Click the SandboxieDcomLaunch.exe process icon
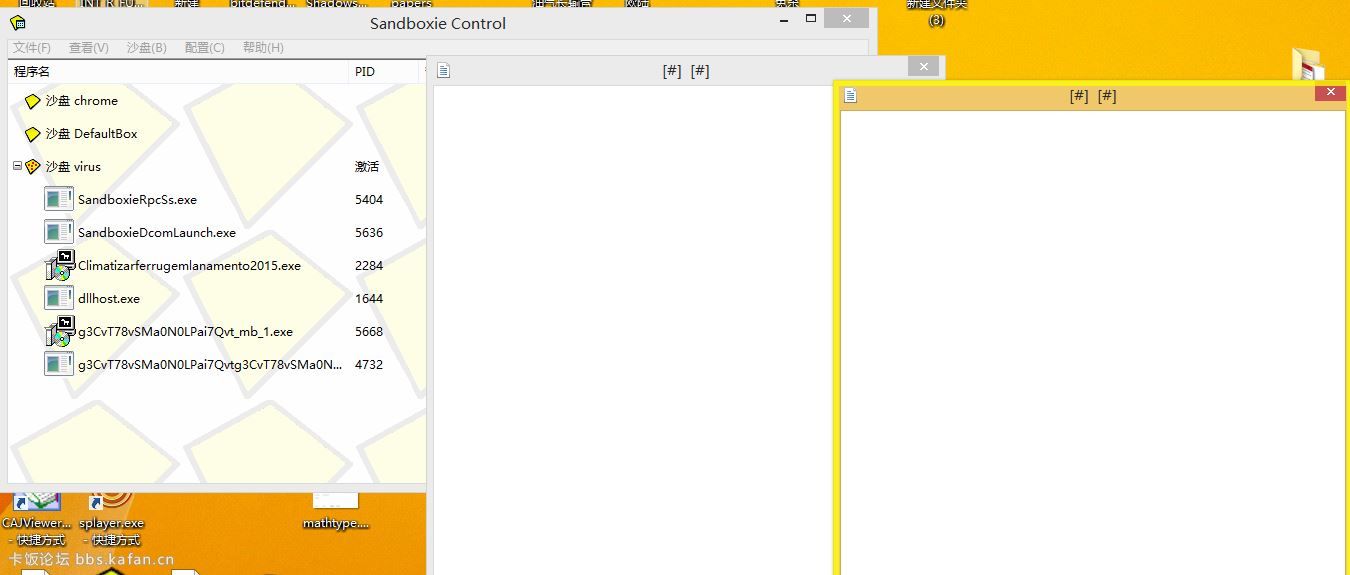 pyautogui.click(x=59, y=232)
